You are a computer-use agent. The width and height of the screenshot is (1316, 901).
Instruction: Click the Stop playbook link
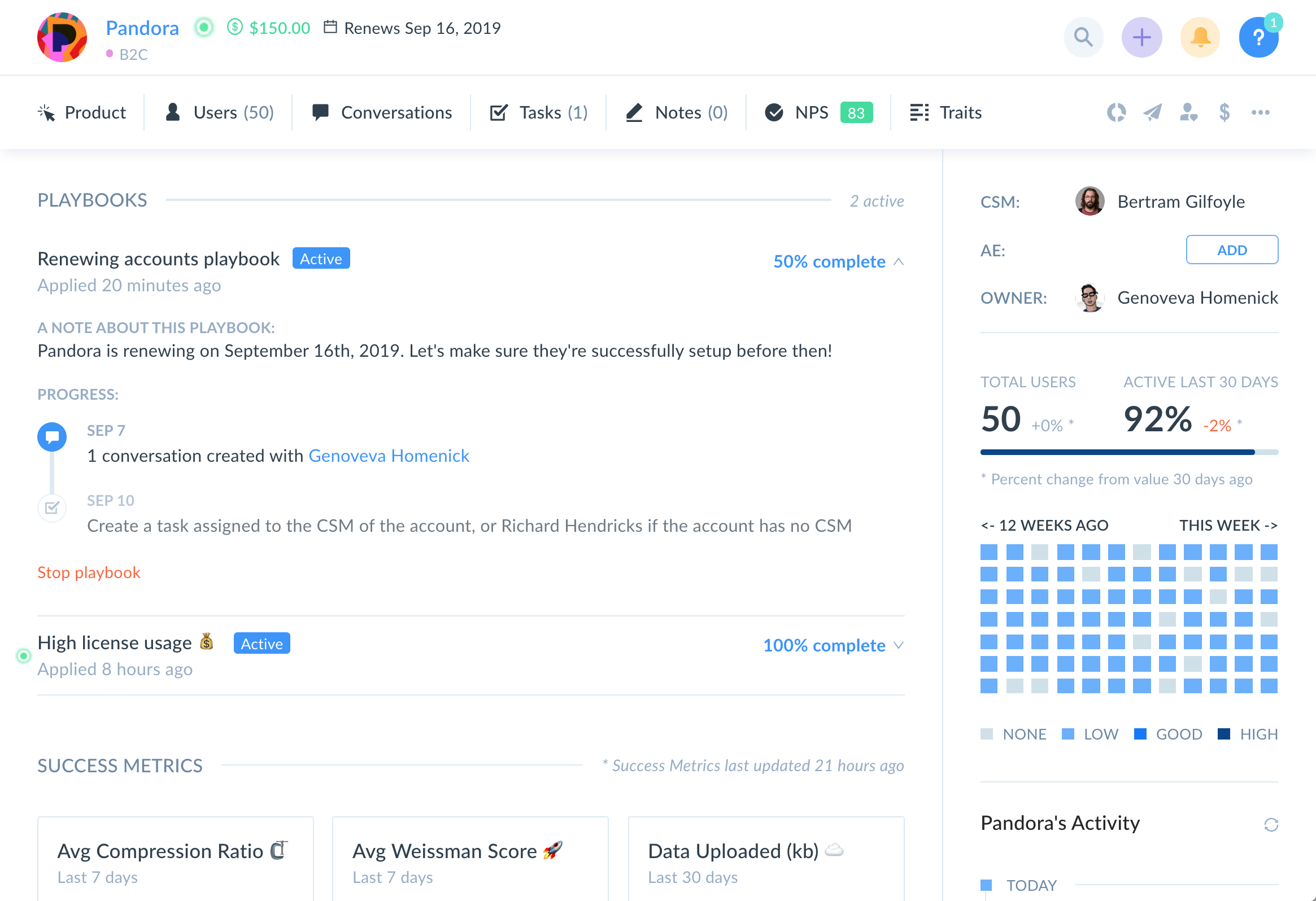89,572
